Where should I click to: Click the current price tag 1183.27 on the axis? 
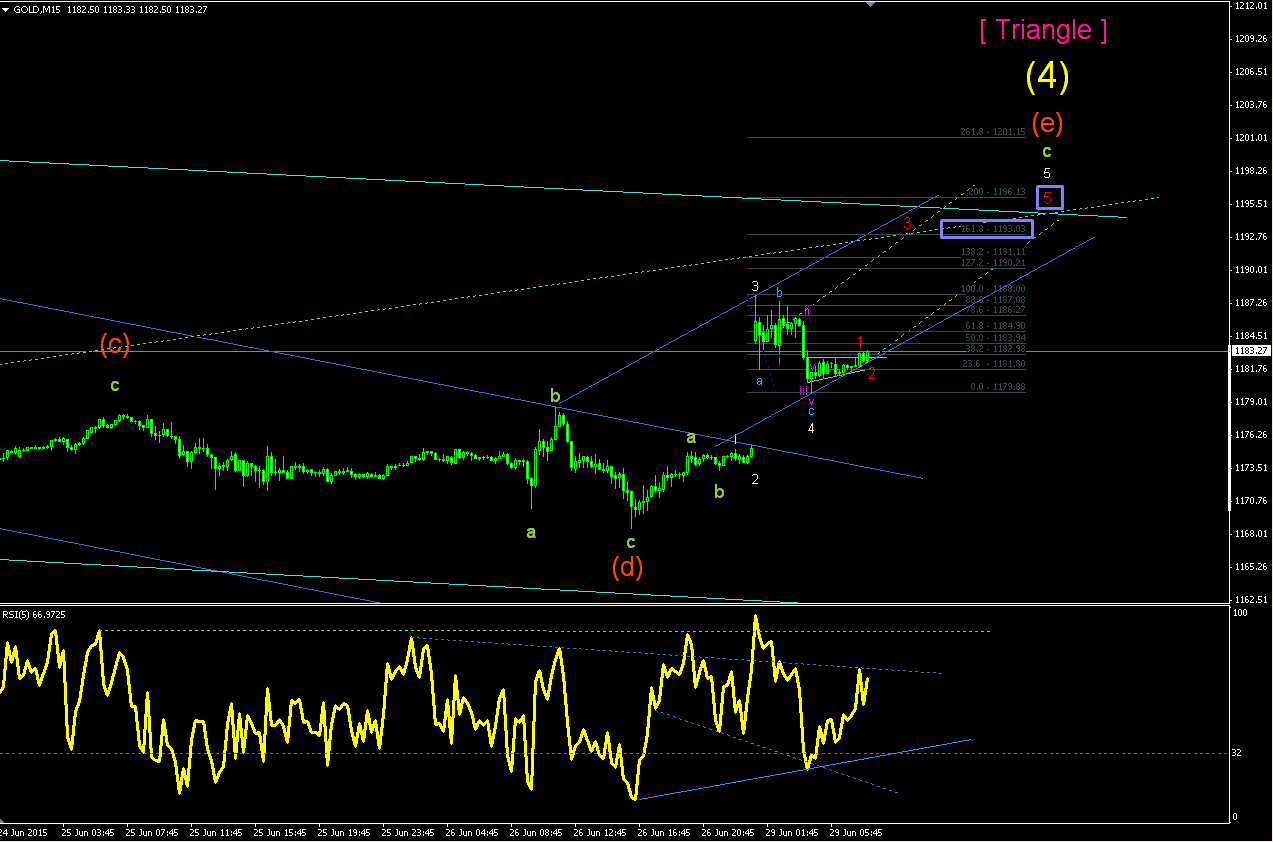(1250, 351)
